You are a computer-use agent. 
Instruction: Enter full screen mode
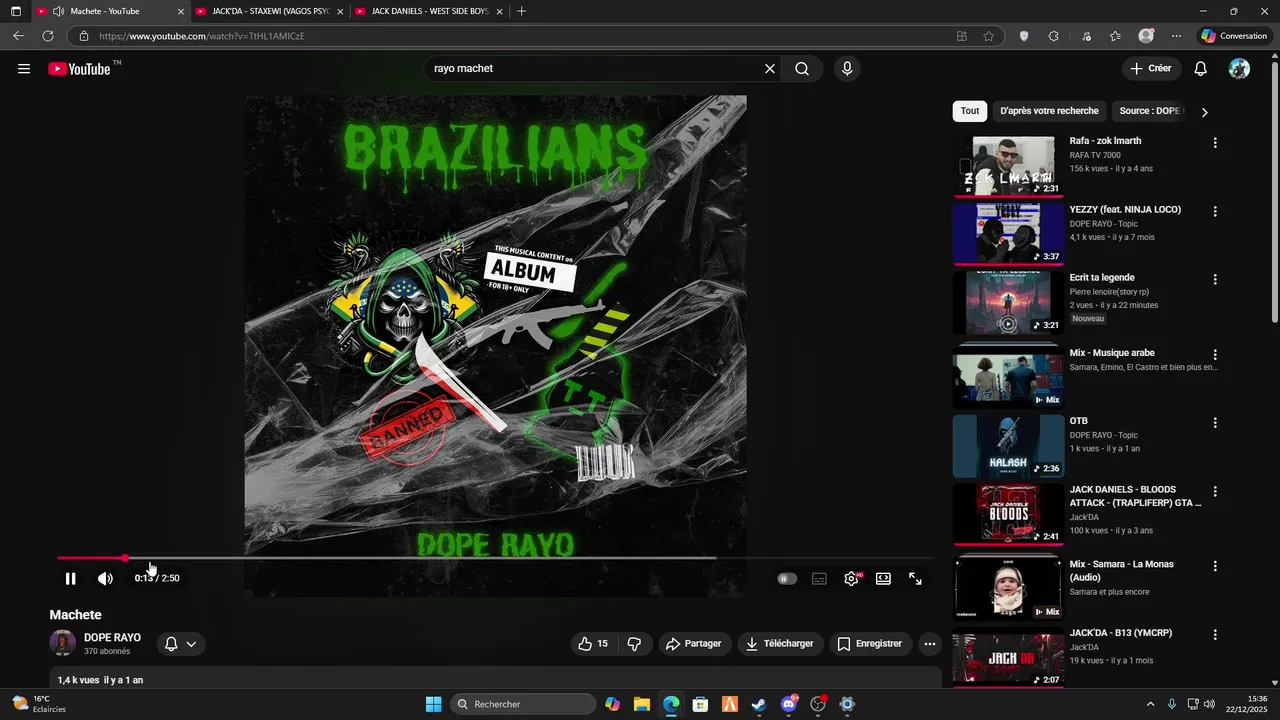click(915, 579)
